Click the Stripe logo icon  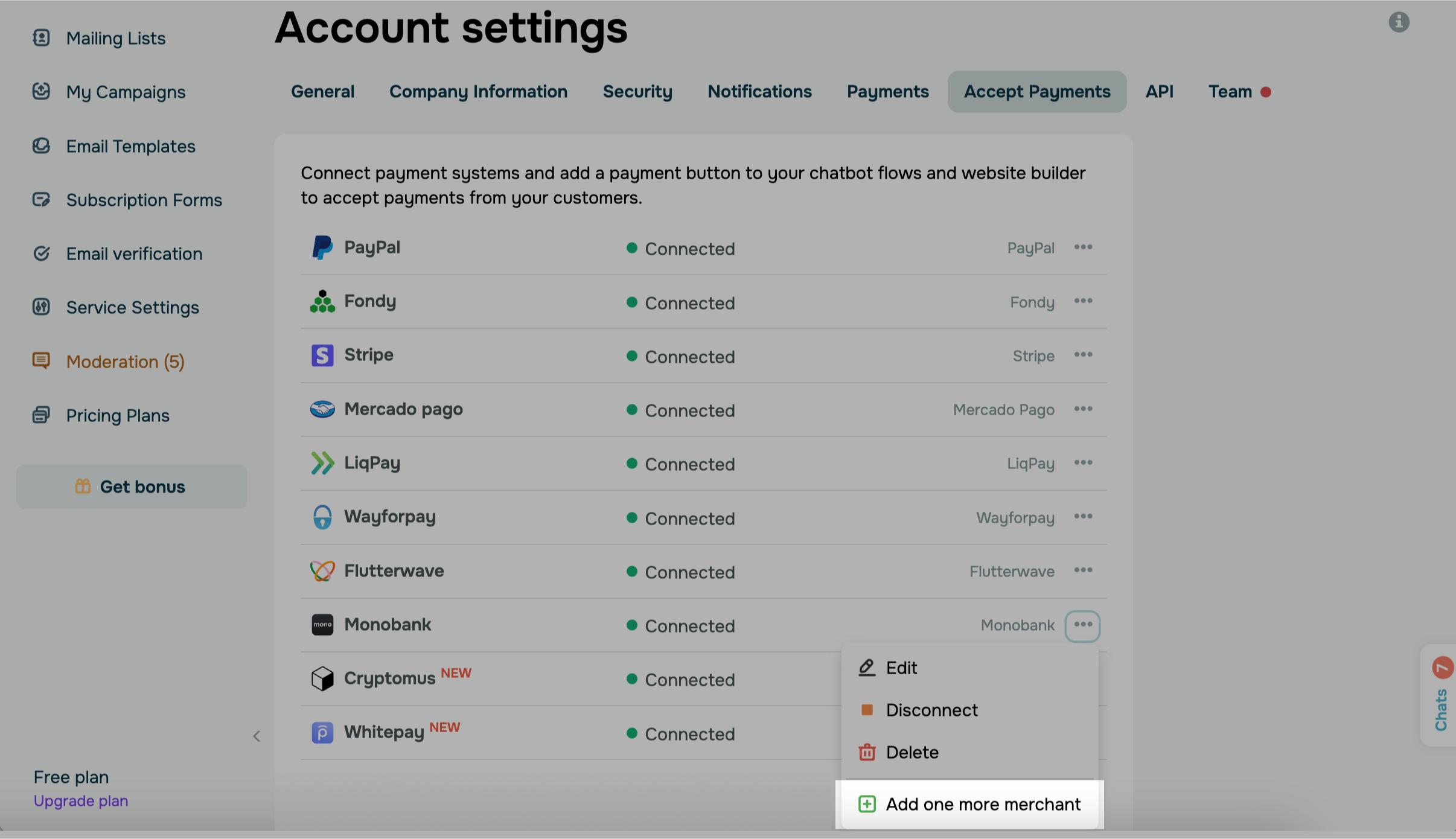322,356
